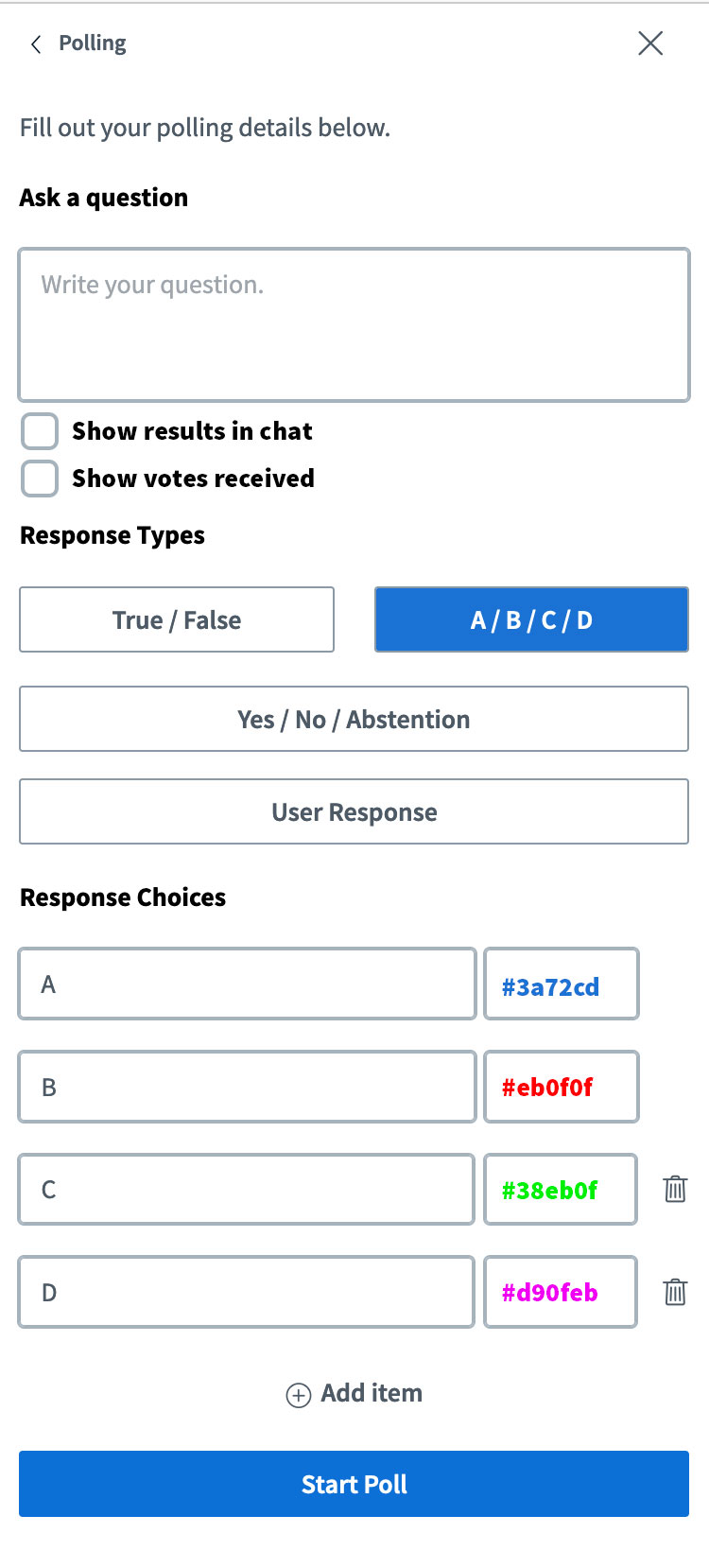Image resolution: width=709 pixels, height=1568 pixels.
Task: Delete response choice C using trash icon
Action: click(674, 1189)
